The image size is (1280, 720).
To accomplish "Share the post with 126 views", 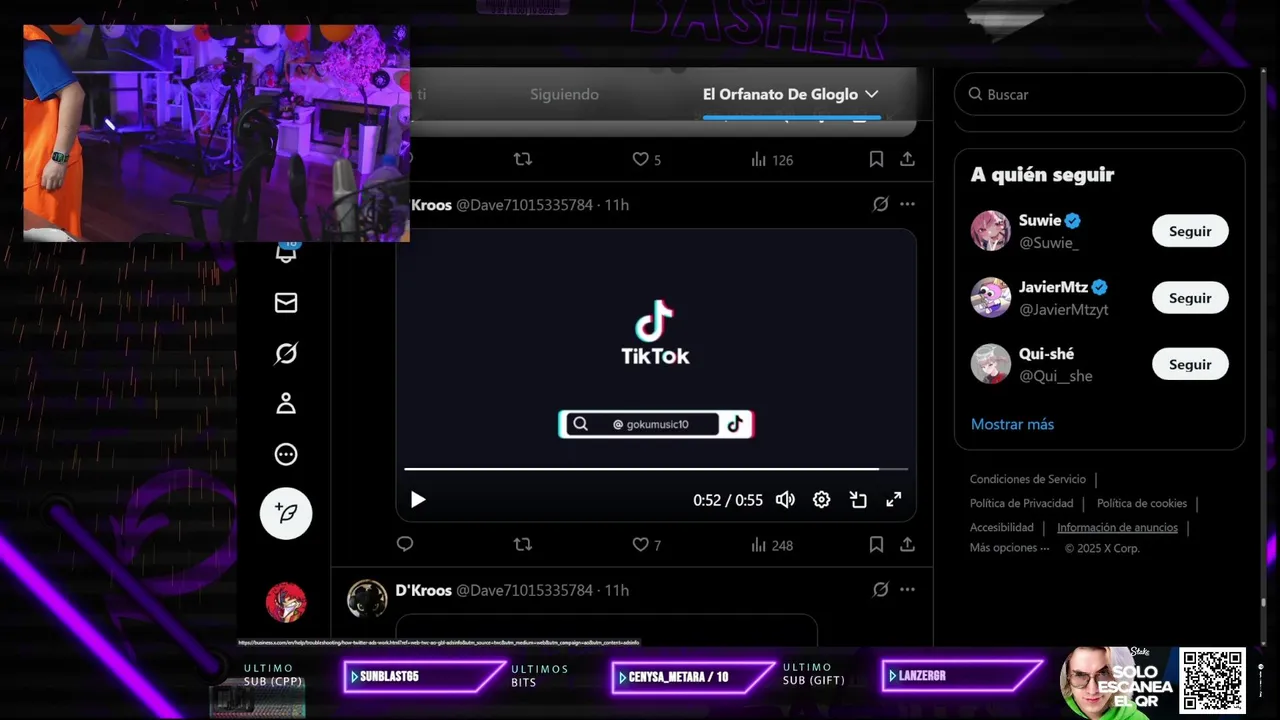I will pyautogui.click(x=907, y=159).
